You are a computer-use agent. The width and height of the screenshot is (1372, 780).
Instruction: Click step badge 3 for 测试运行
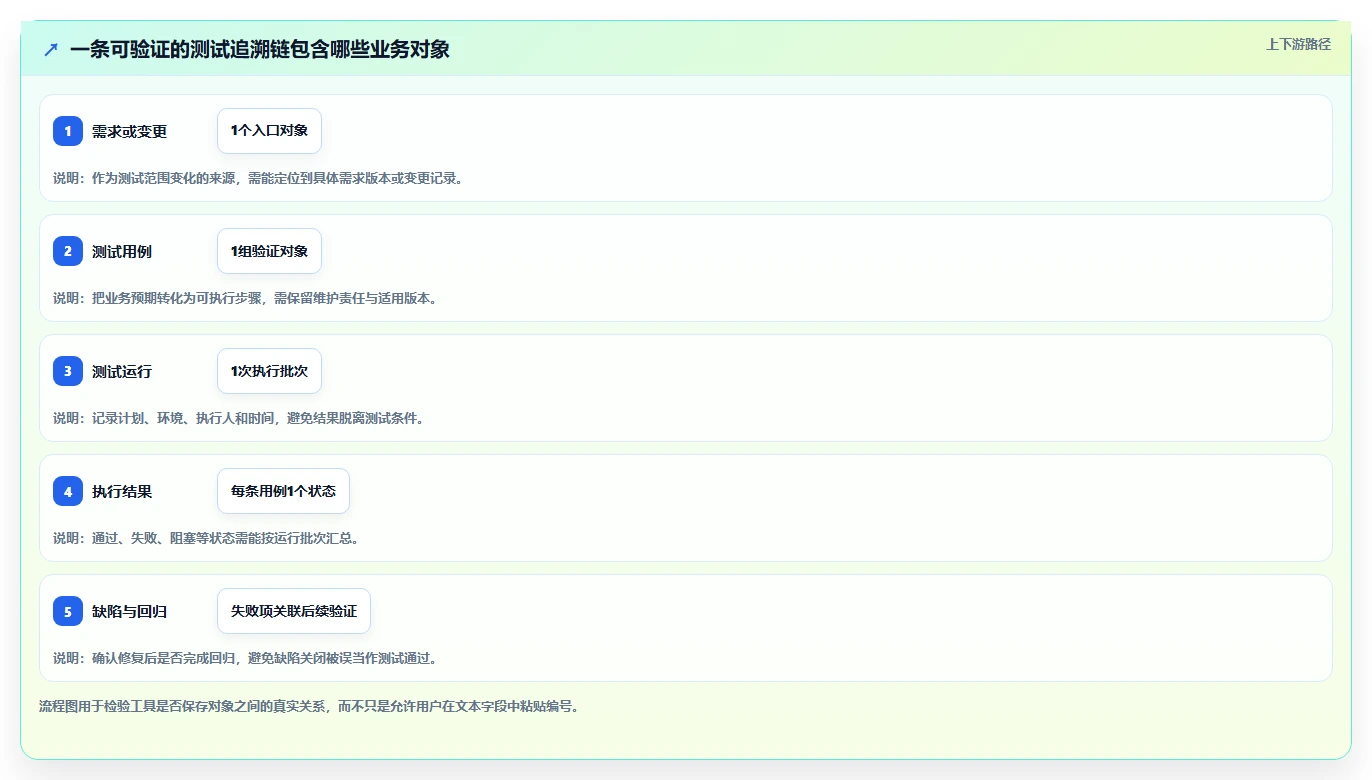[x=68, y=371]
